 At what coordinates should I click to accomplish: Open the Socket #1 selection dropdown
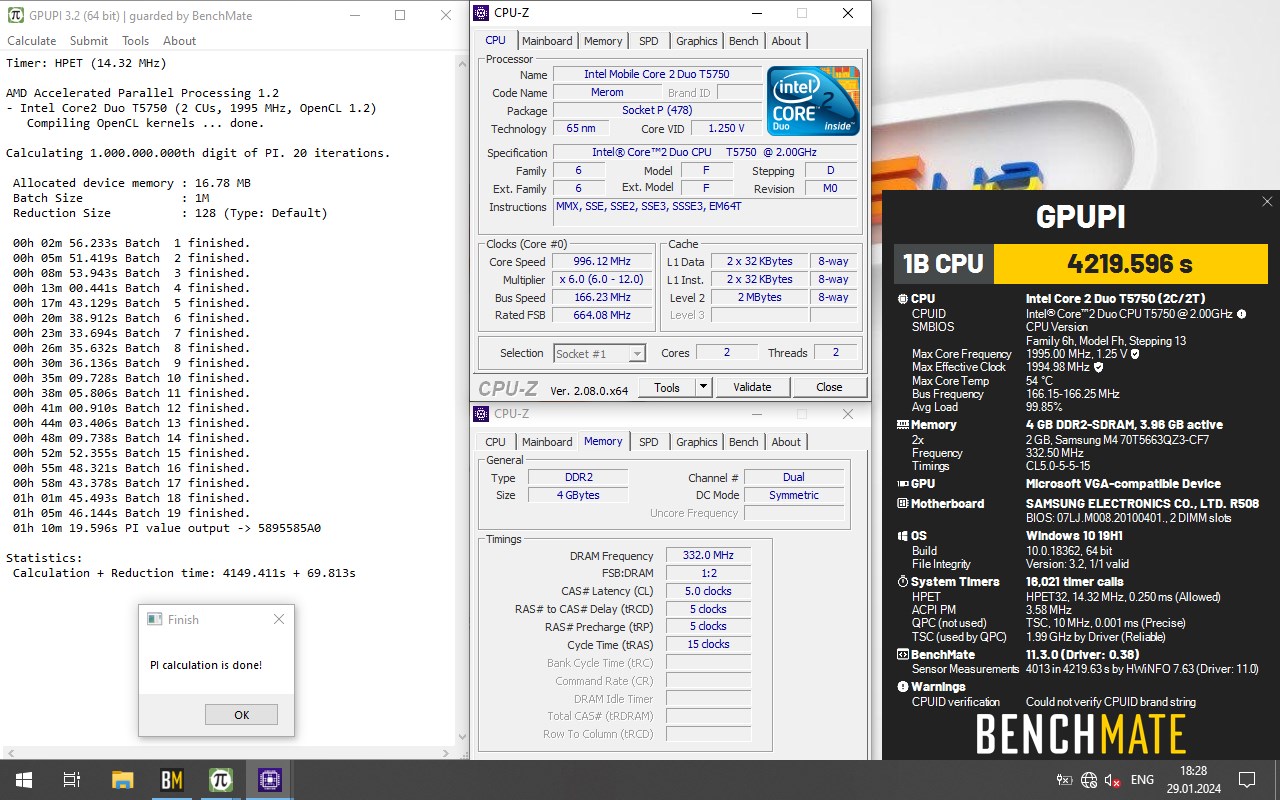pyautogui.click(x=600, y=353)
